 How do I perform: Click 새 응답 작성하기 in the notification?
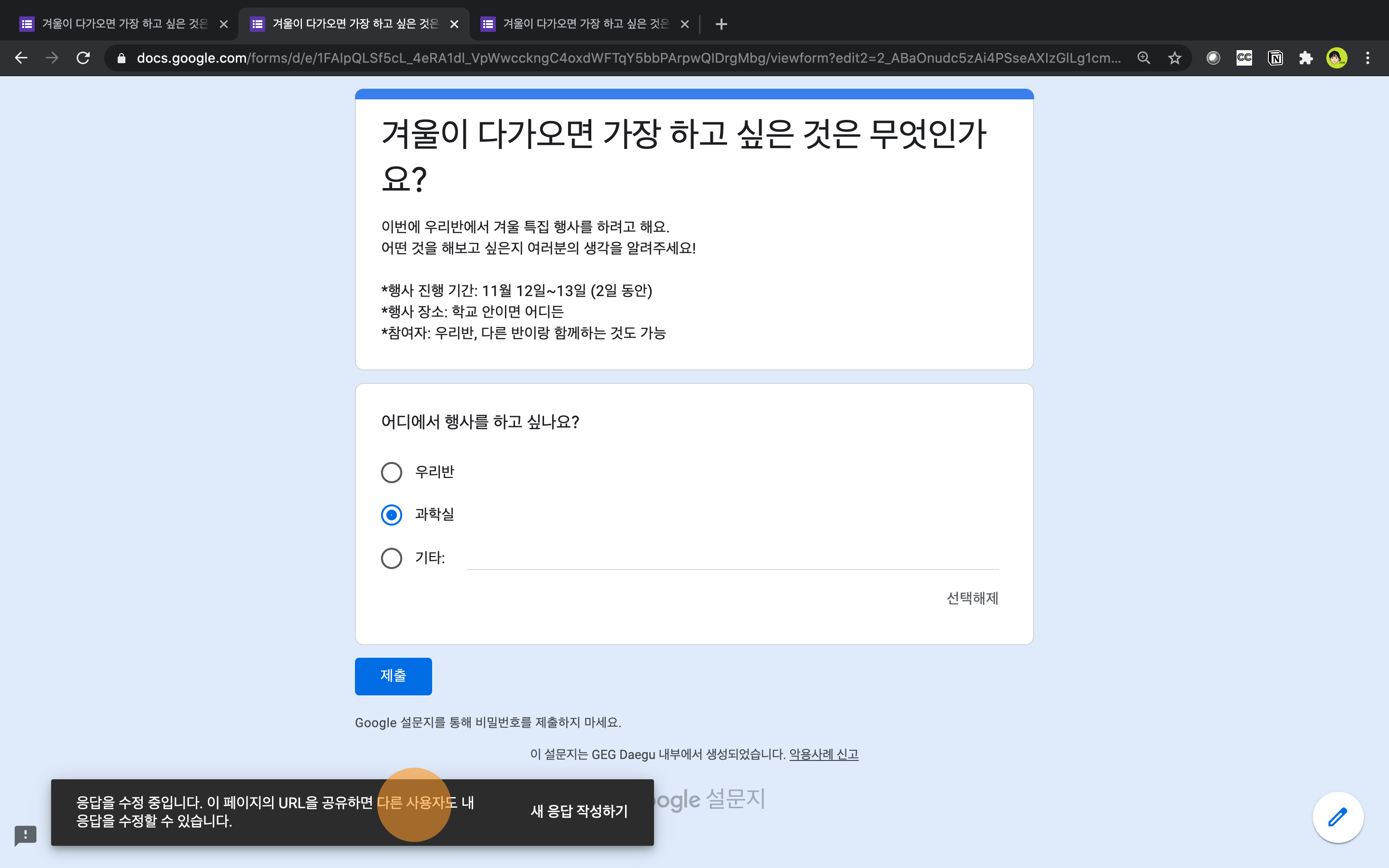579,811
